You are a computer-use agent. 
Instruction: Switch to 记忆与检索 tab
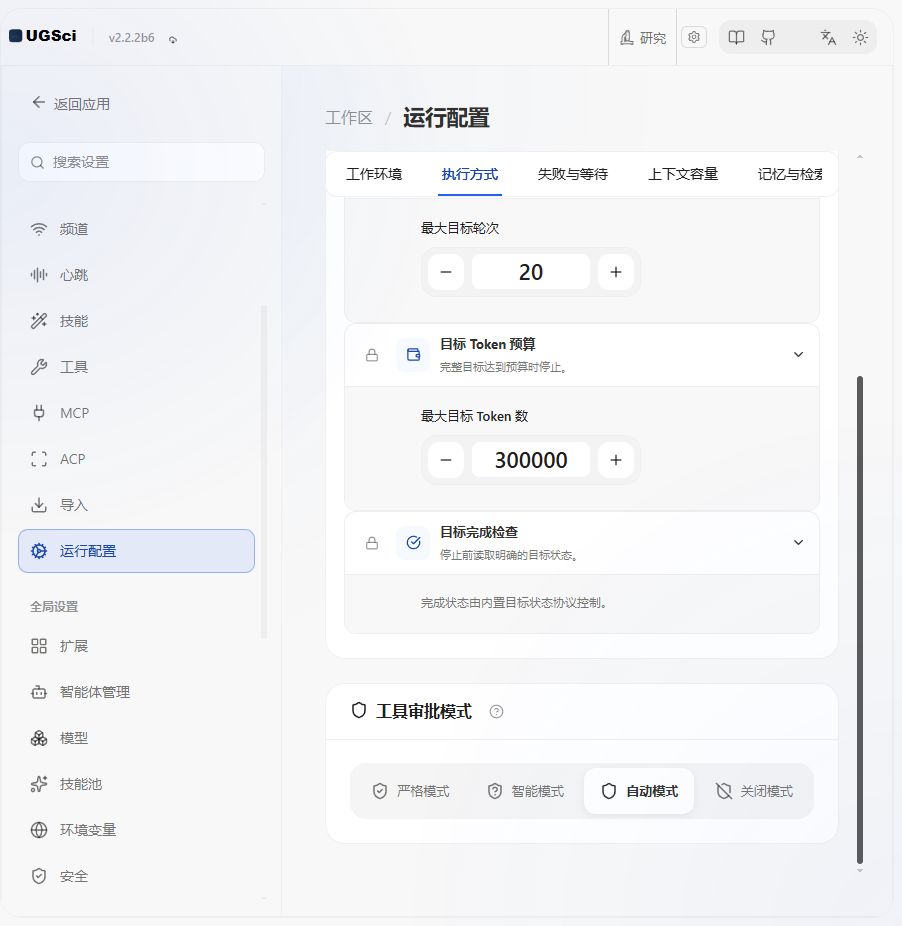coord(790,174)
